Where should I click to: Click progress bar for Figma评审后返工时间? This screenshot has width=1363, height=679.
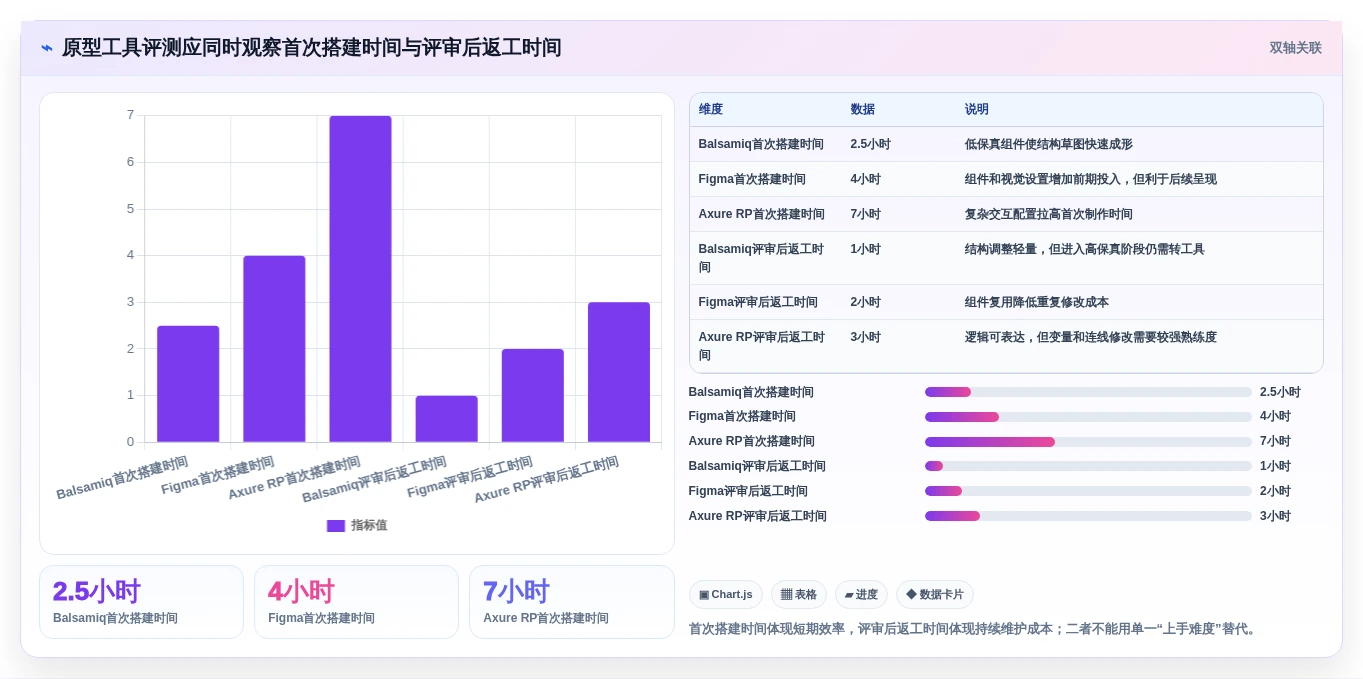point(1088,491)
